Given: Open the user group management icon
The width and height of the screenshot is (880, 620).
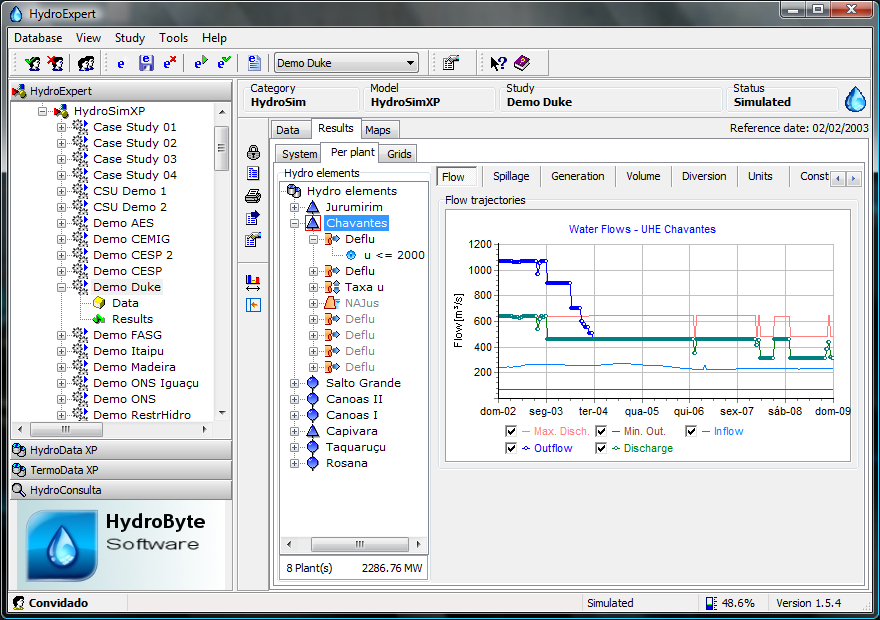Looking at the screenshot, I should click(x=86, y=63).
